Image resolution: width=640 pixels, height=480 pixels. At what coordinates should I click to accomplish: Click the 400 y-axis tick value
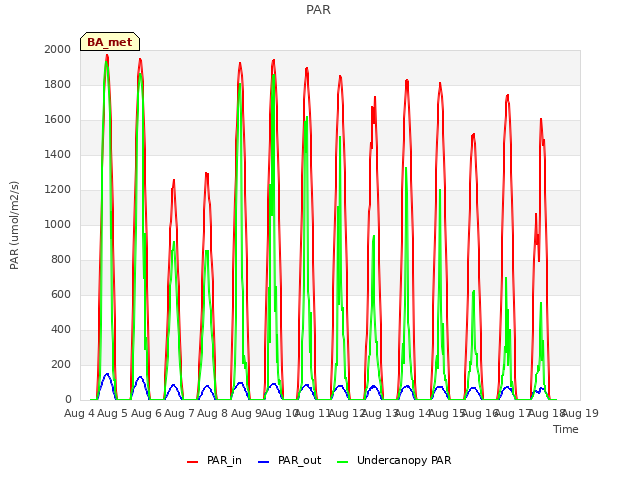(61, 330)
